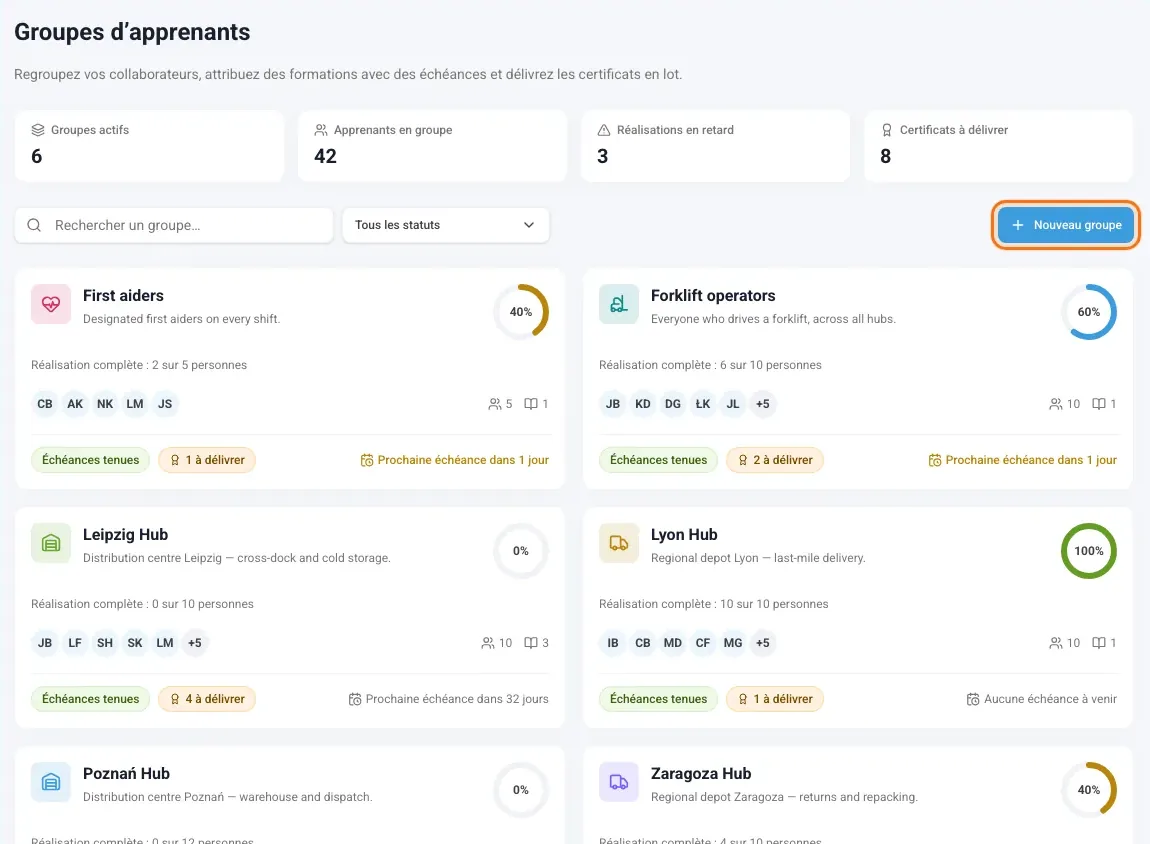This screenshot has width=1150, height=844.
Task: Click the First aiders members count icon
Action: tap(495, 404)
